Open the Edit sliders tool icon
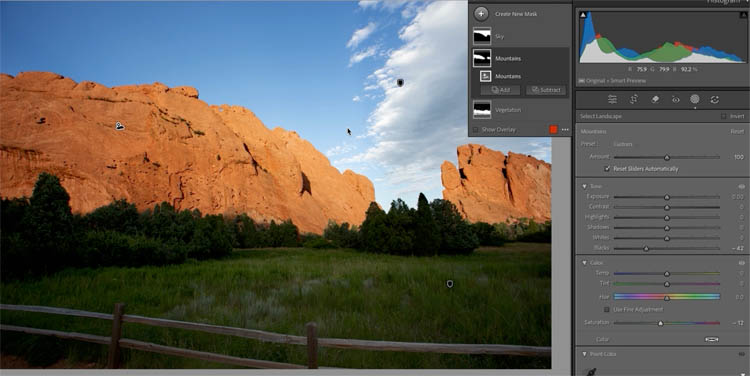The width and height of the screenshot is (750, 376). click(612, 99)
